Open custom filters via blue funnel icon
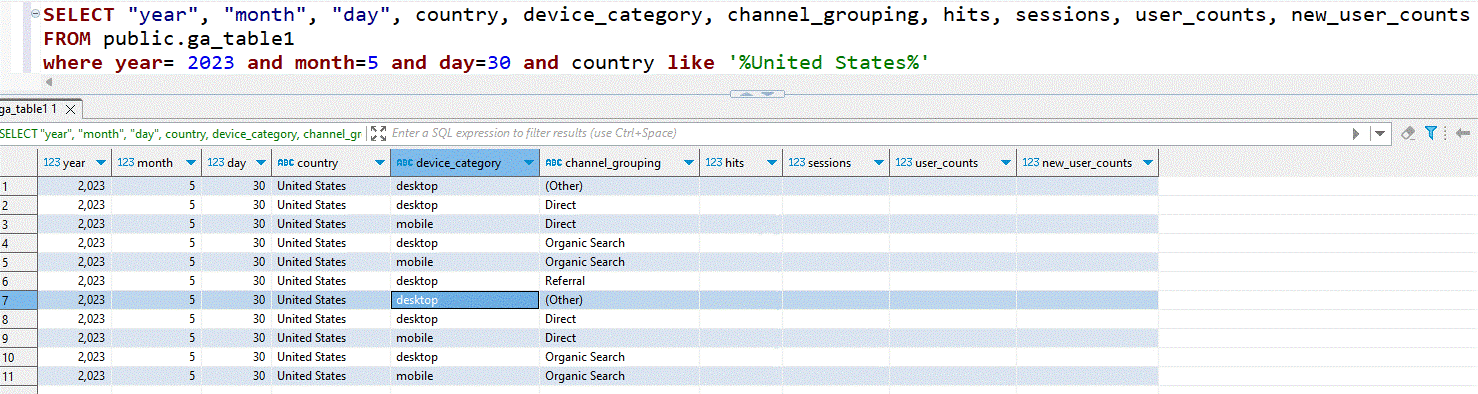Image resolution: width=1478 pixels, height=394 pixels. click(1431, 133)
